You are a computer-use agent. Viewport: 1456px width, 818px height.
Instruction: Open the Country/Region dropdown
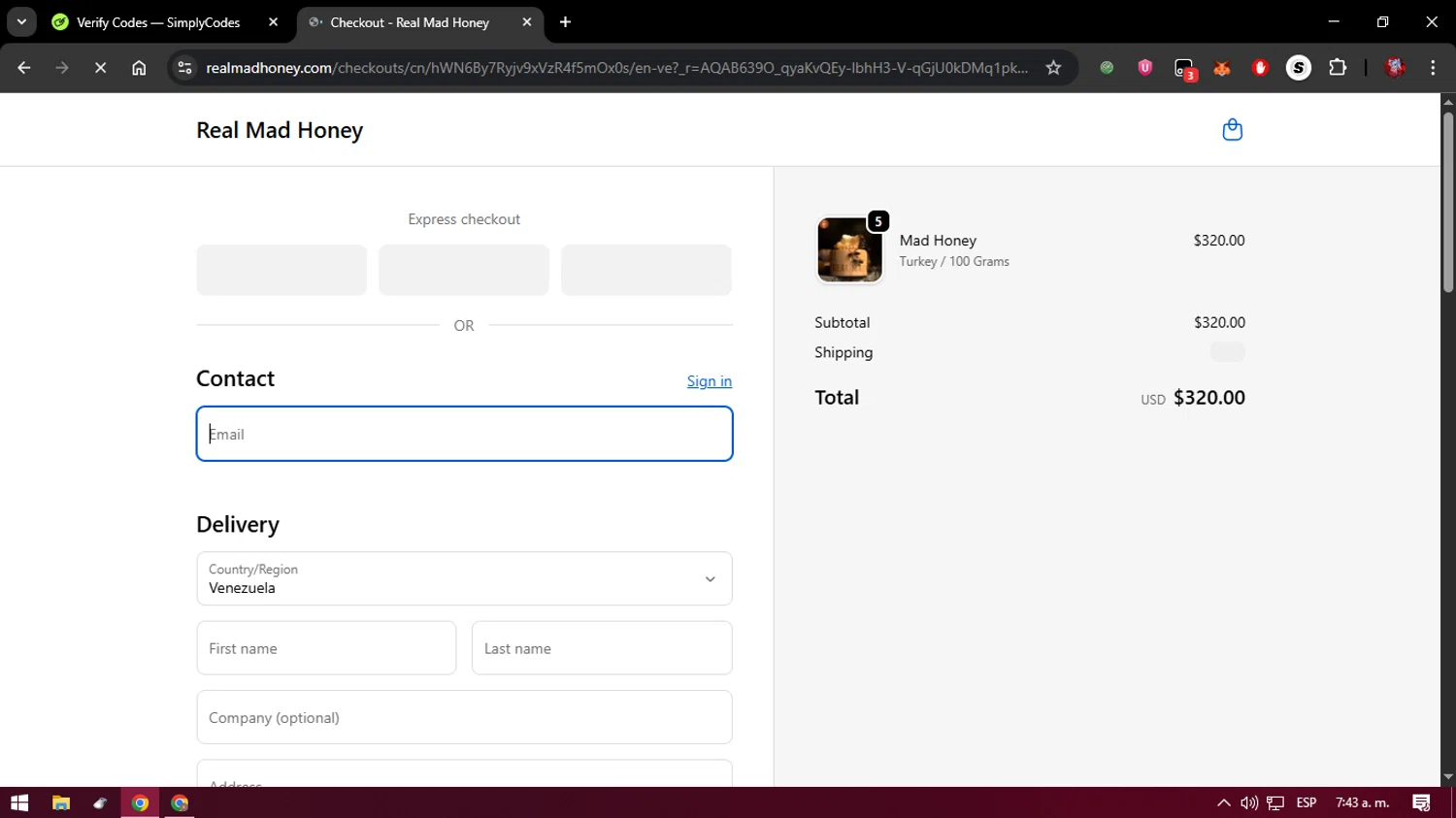point(464,579)
